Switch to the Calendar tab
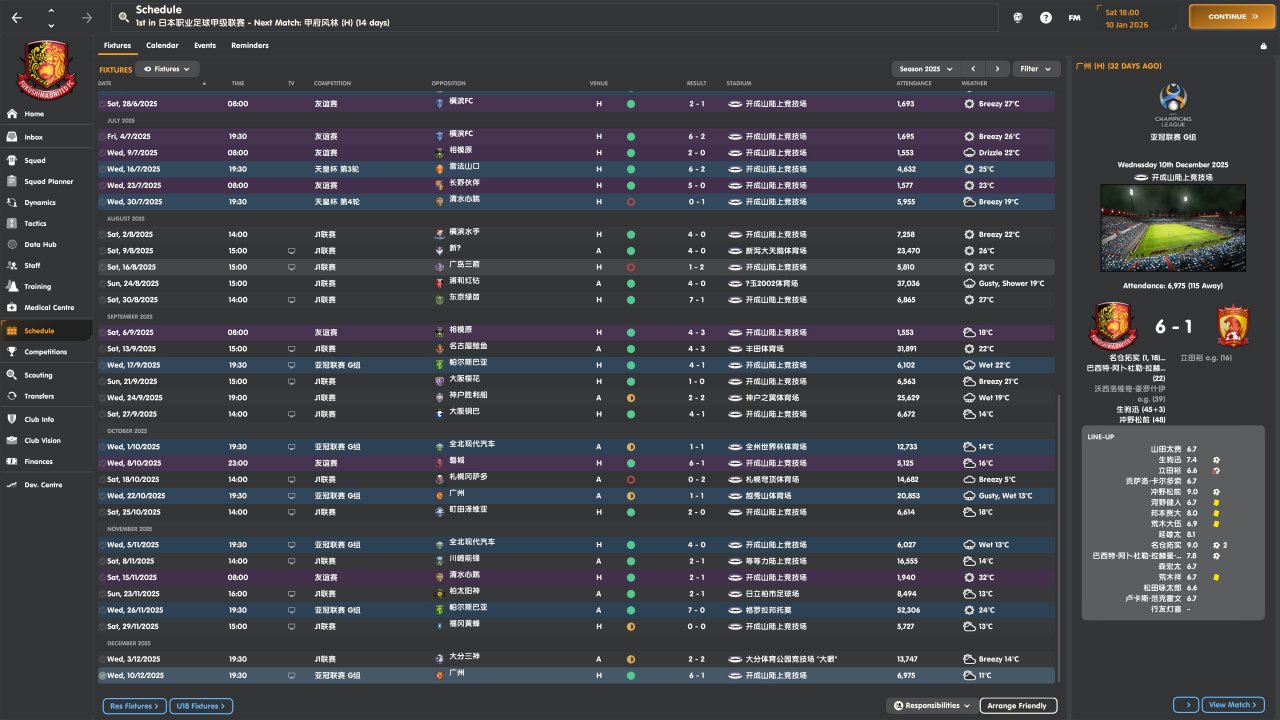 162,46
